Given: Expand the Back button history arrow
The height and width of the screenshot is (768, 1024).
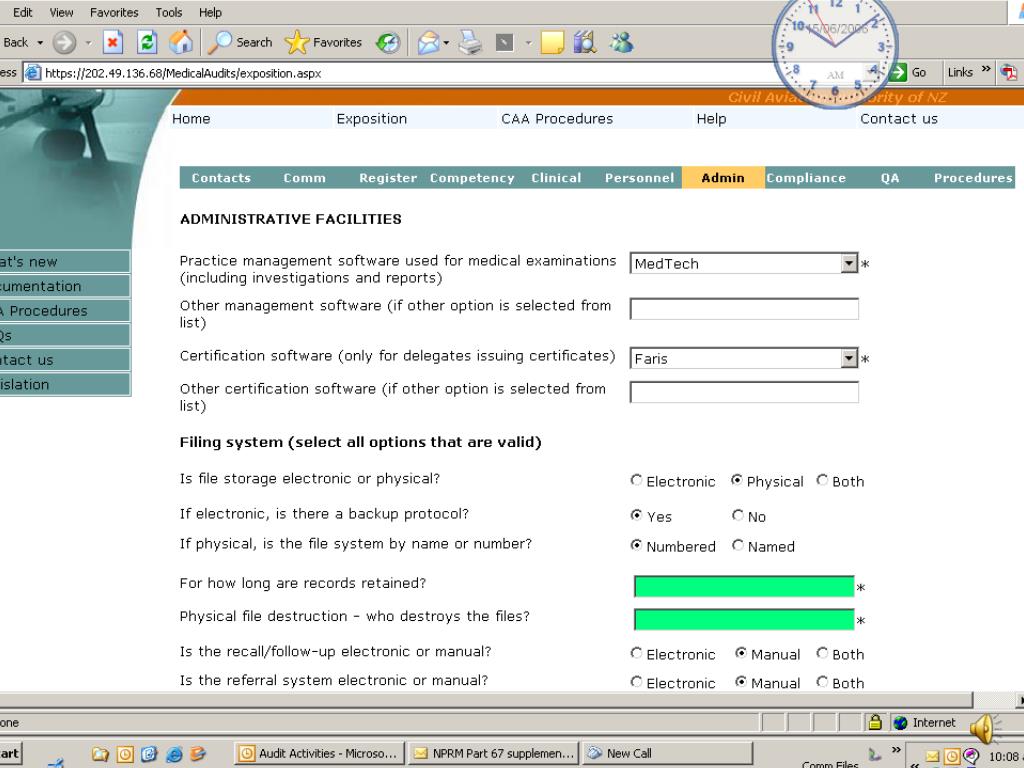Looking at the screenshot, I should coord(40,43).
